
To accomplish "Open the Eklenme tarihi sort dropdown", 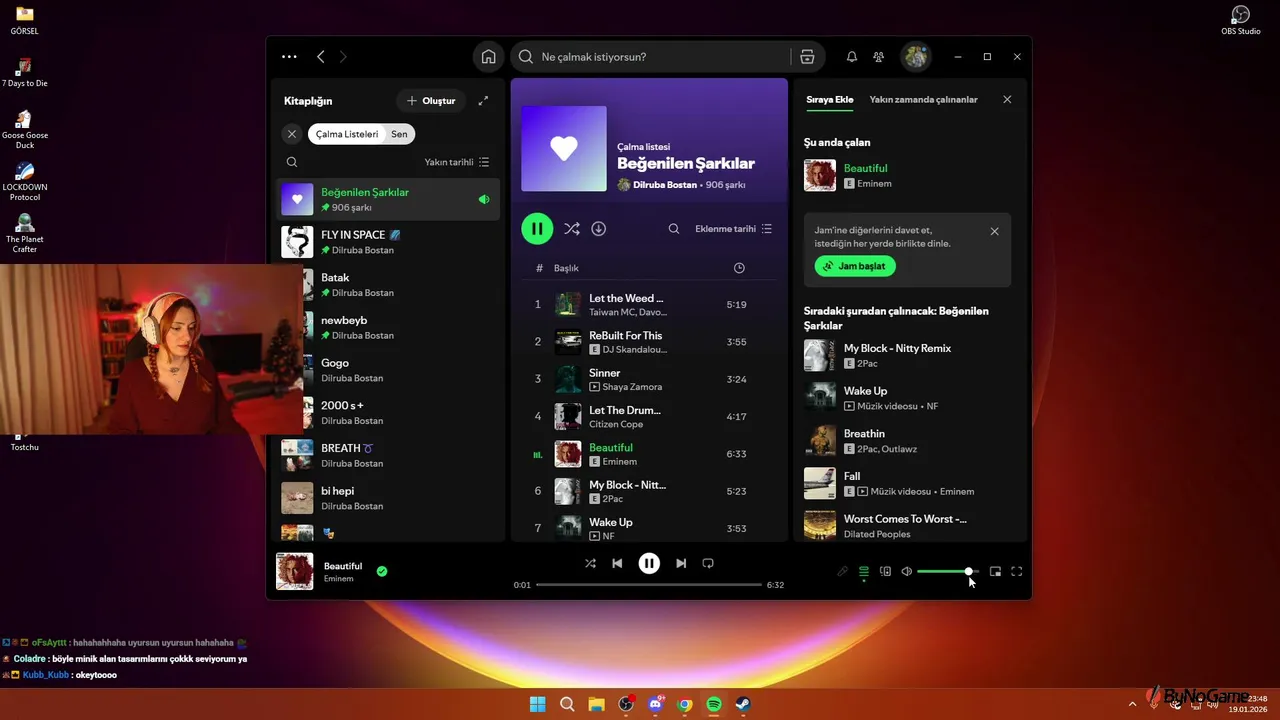I will coord(733,229).
